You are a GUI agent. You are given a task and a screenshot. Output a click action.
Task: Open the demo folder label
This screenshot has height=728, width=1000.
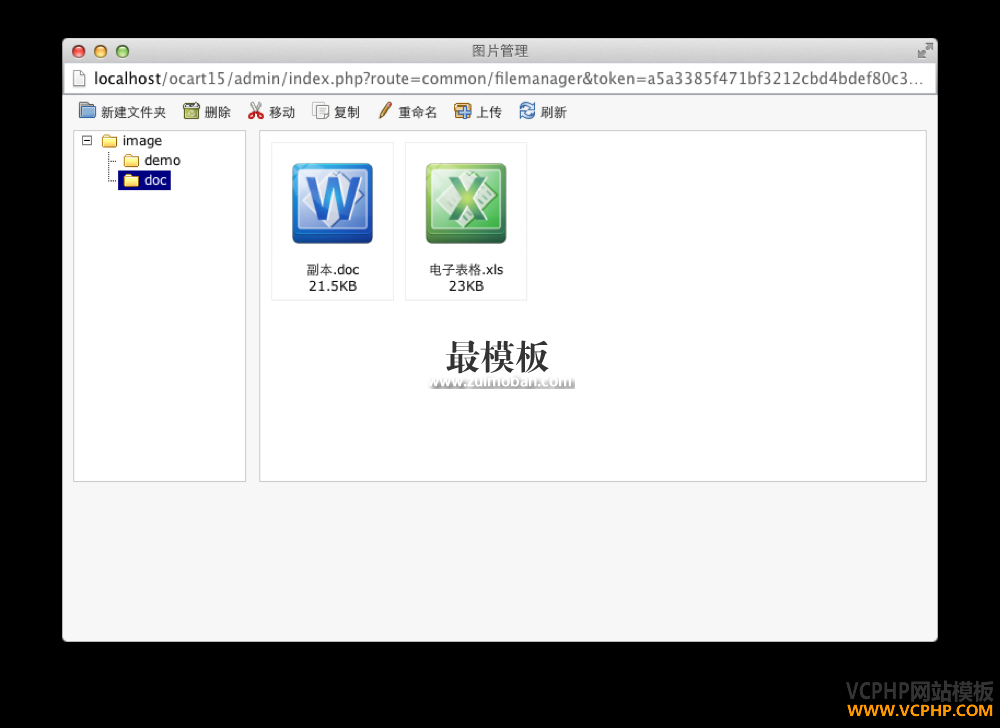pyautogui.click(x=163, y=160)
